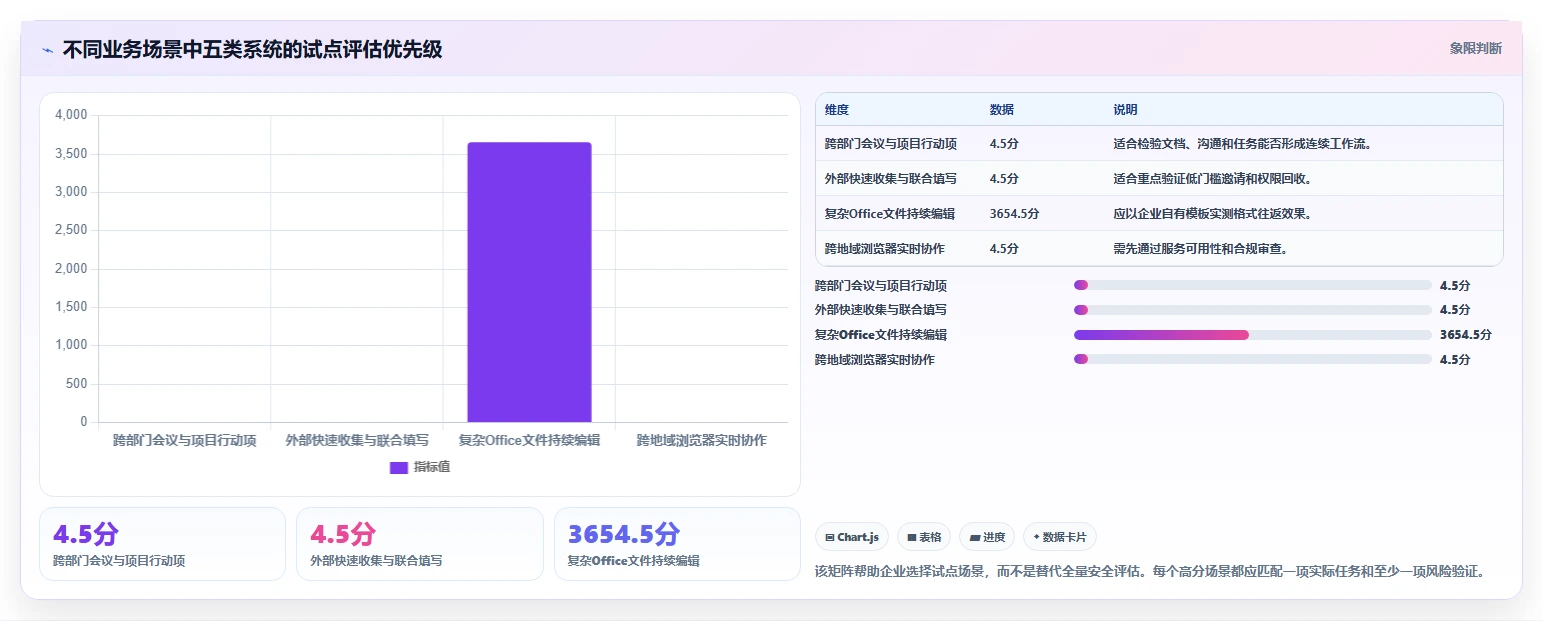Click the 4,000 y-axis tick label
The width and height of the screenshot is (1543, 621).
pyautogui.click(x=72, y=116)
